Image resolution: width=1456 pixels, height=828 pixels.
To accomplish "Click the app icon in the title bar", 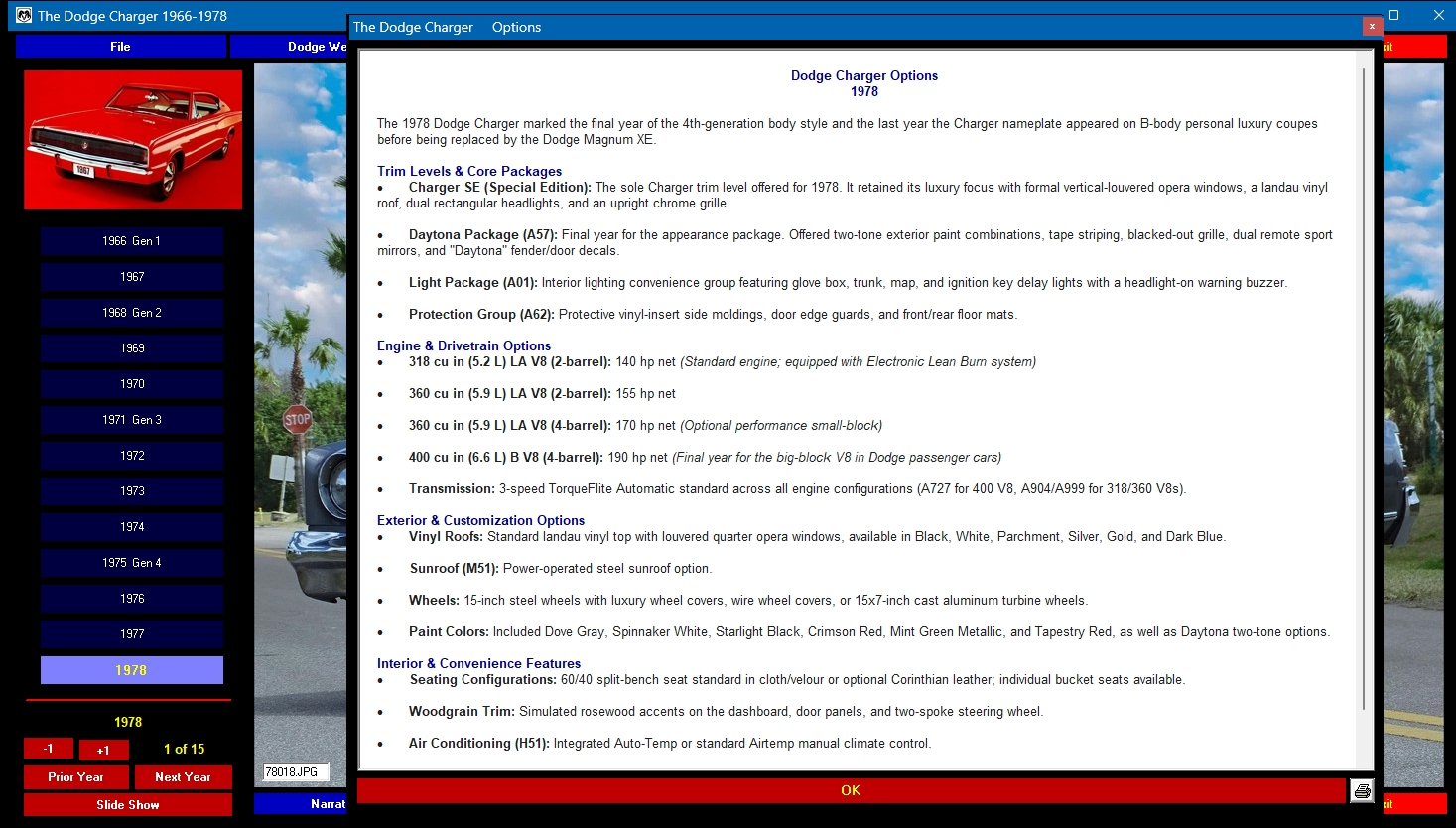I will tap(24, 15).
